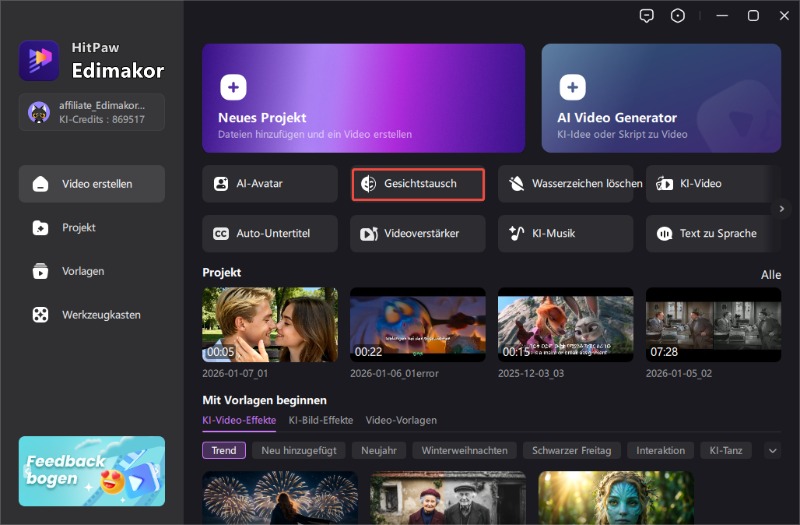Open the Feedbackbogen banner
The width and height of the screenshot is (800, 525).
point(92,471)
